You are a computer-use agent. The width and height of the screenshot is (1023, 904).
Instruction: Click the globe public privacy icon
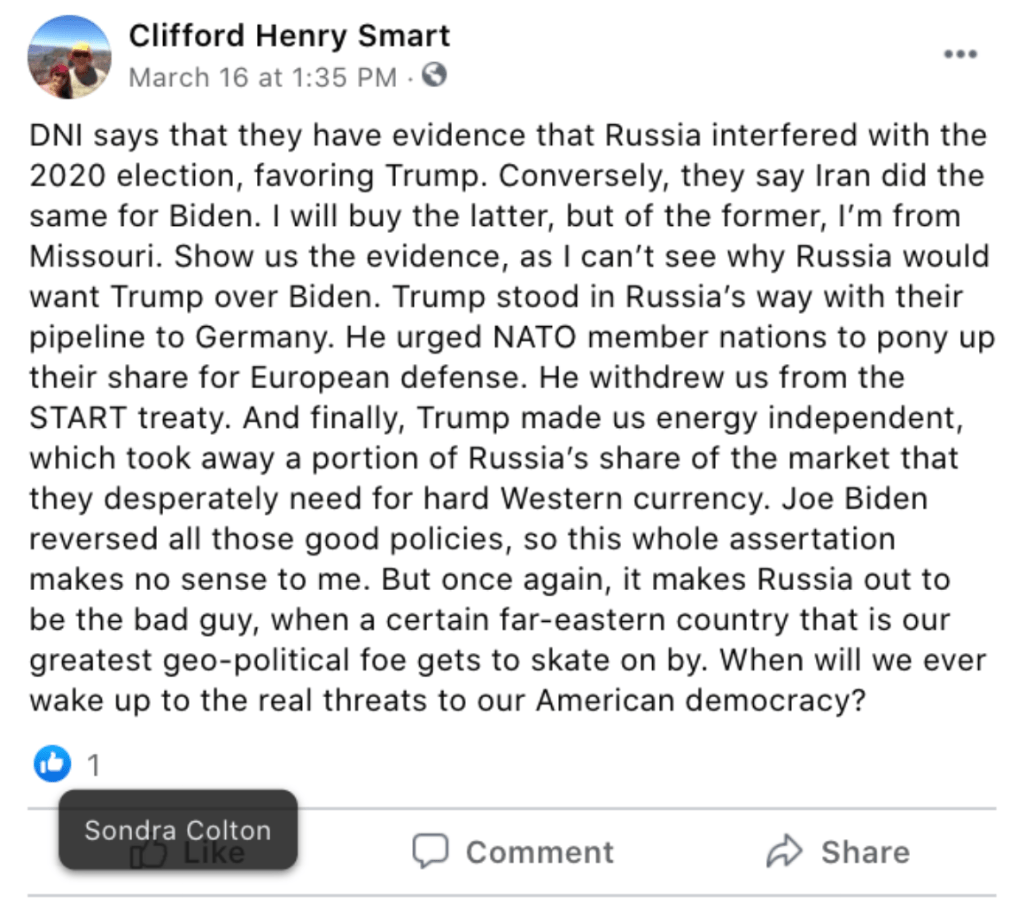point(435,75)
